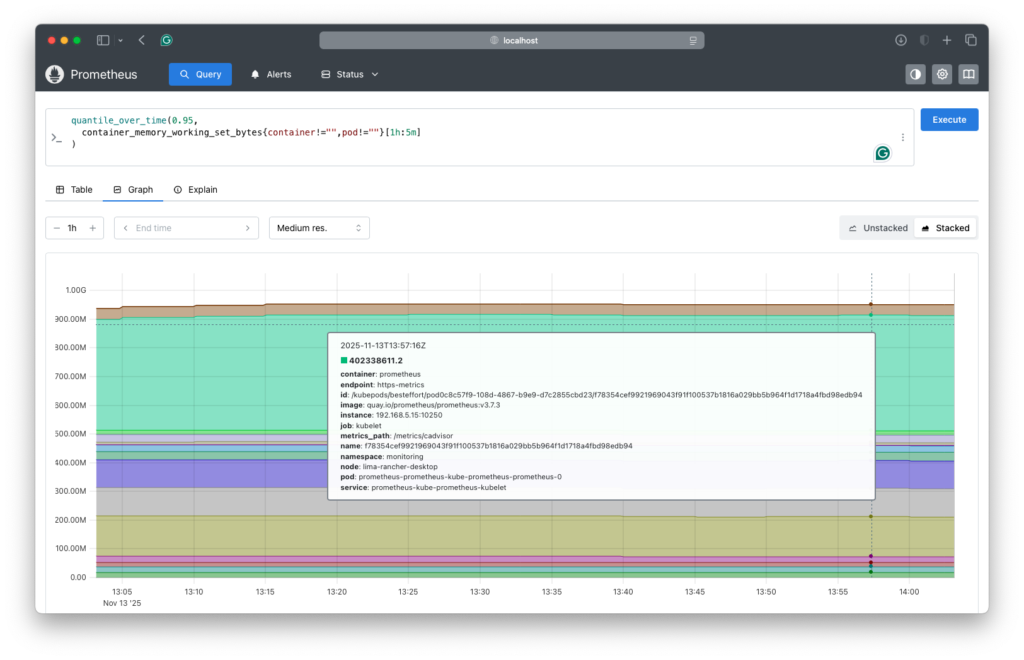The width and height of the screenshot is (1024, 660).
Task: Click the Prometheus flame logo
Action: pyautogui.click(x=54, y=74)
